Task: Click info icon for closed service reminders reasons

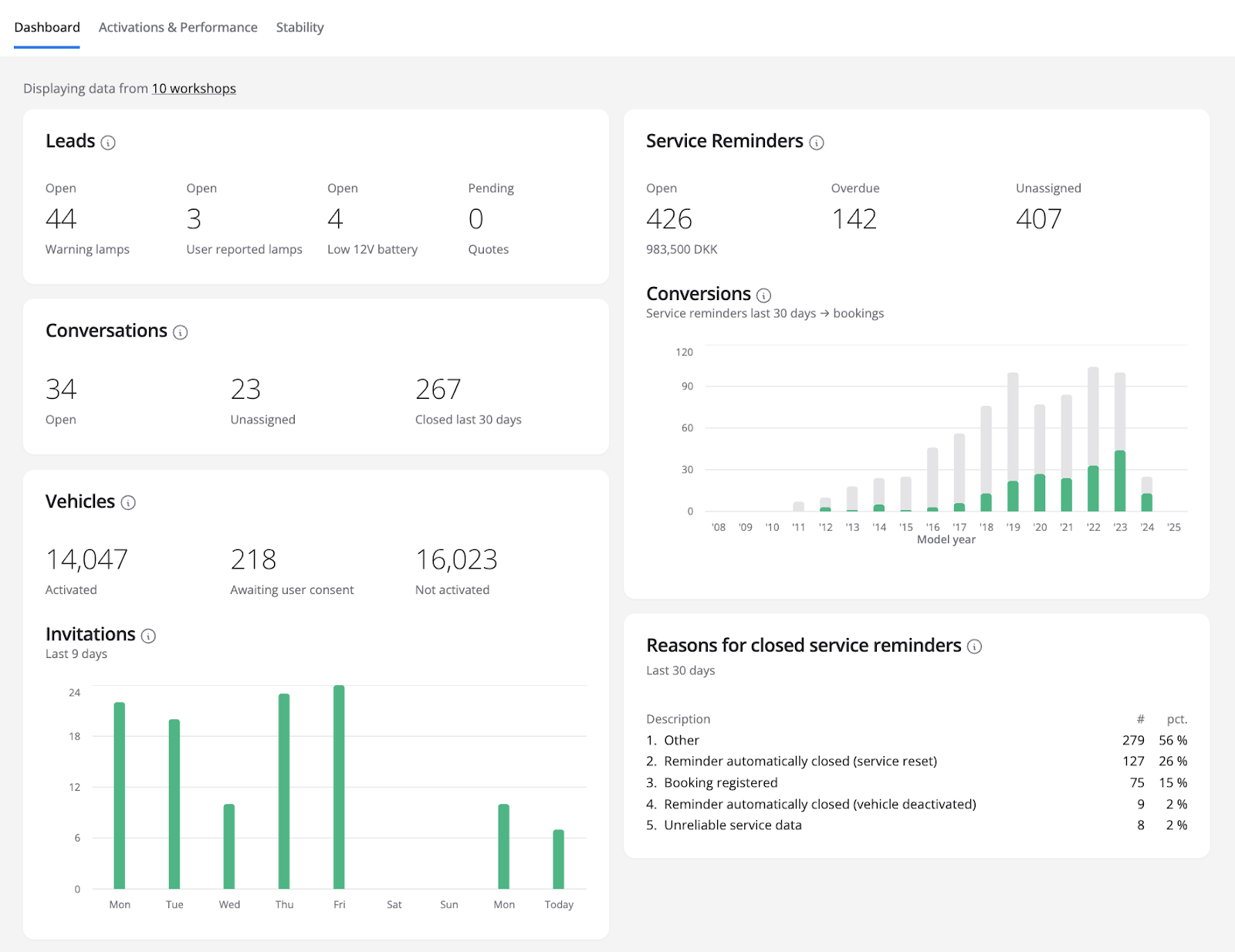Action: 974,646
